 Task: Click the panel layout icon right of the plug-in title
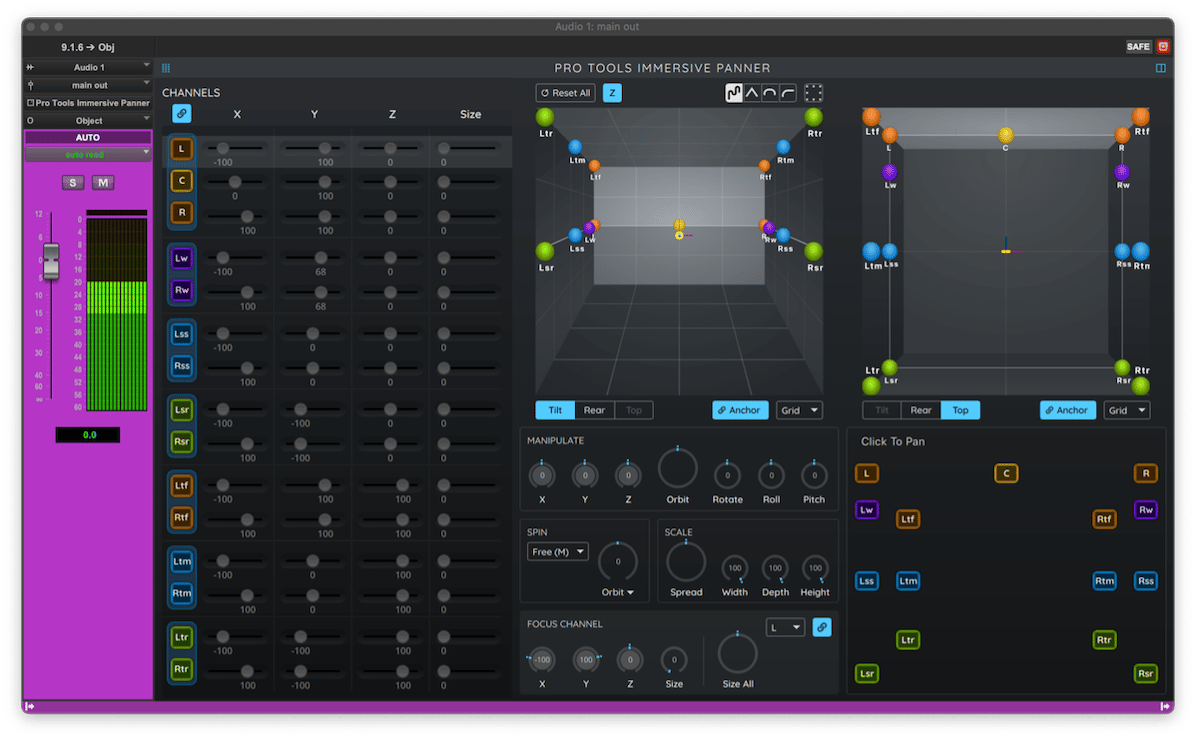point(1161,68)
